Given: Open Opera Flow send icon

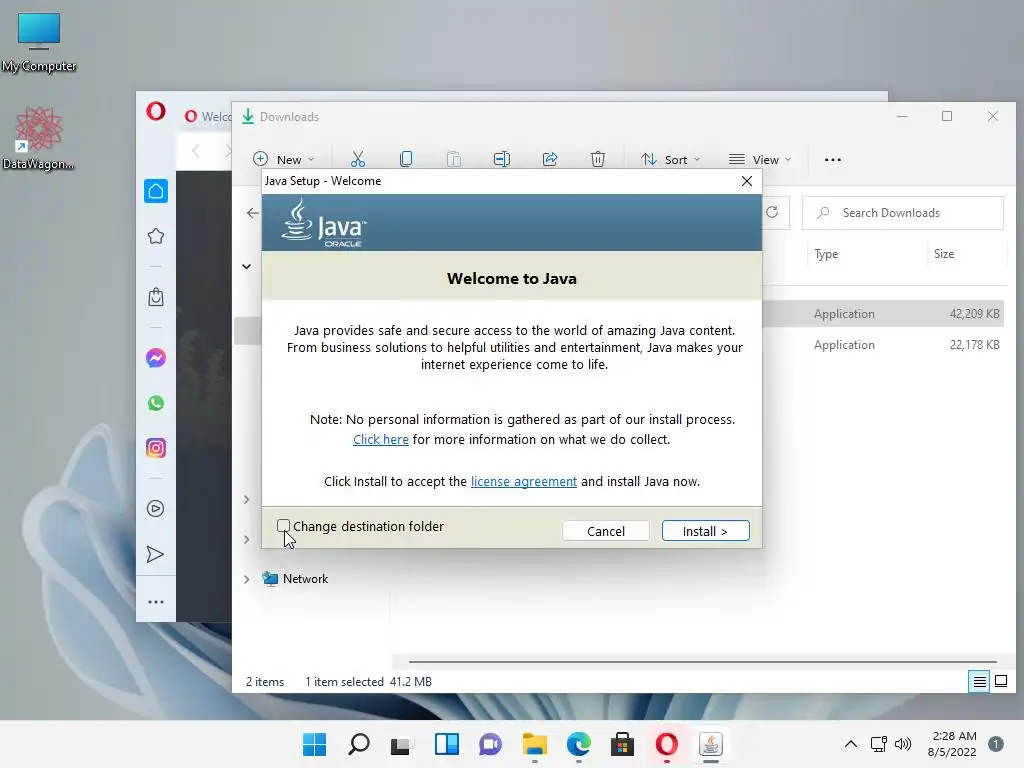Looking at the screenshot, I should click(x=155, y=554).
